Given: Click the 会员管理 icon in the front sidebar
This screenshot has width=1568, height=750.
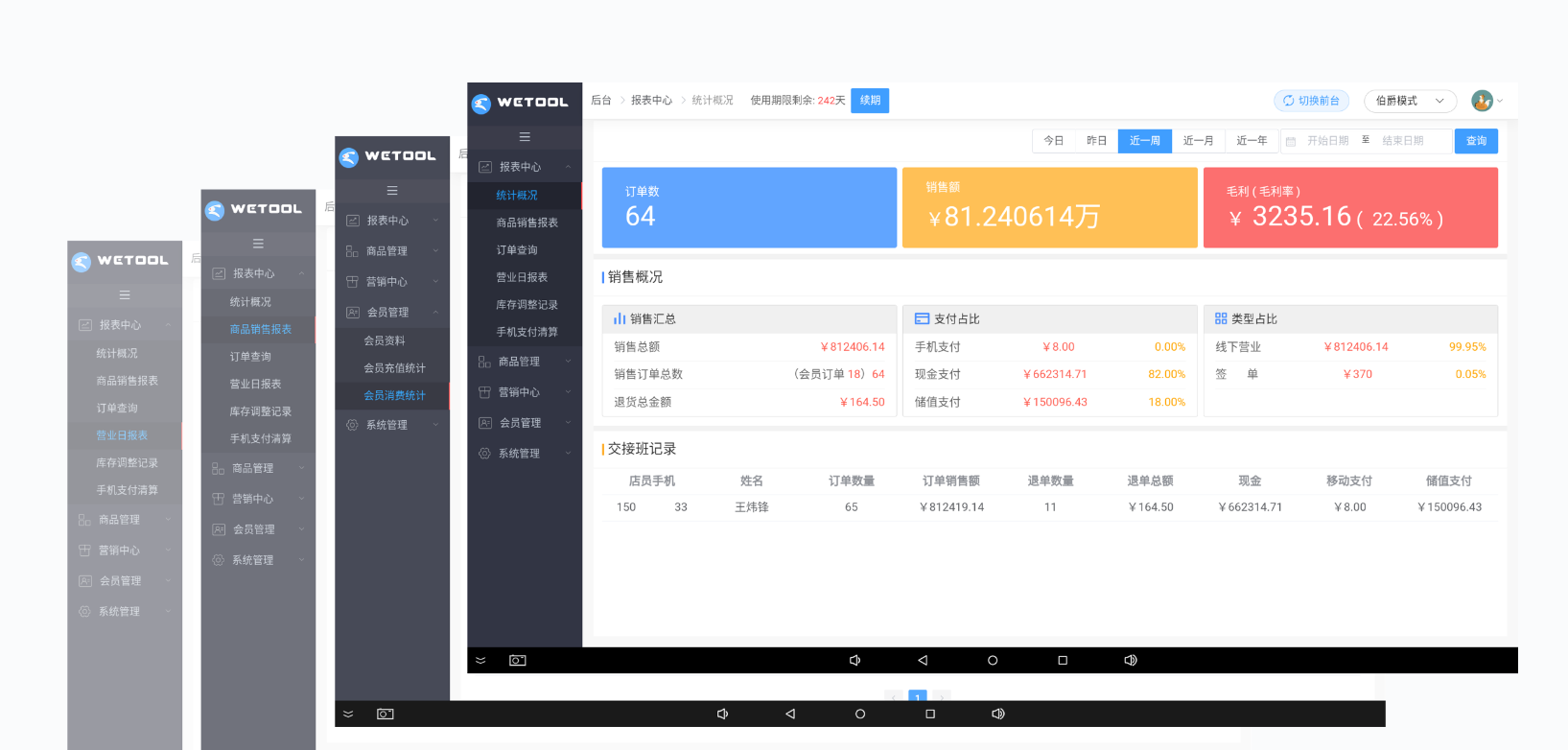Looking at the screenshot, I should point(485,423).
